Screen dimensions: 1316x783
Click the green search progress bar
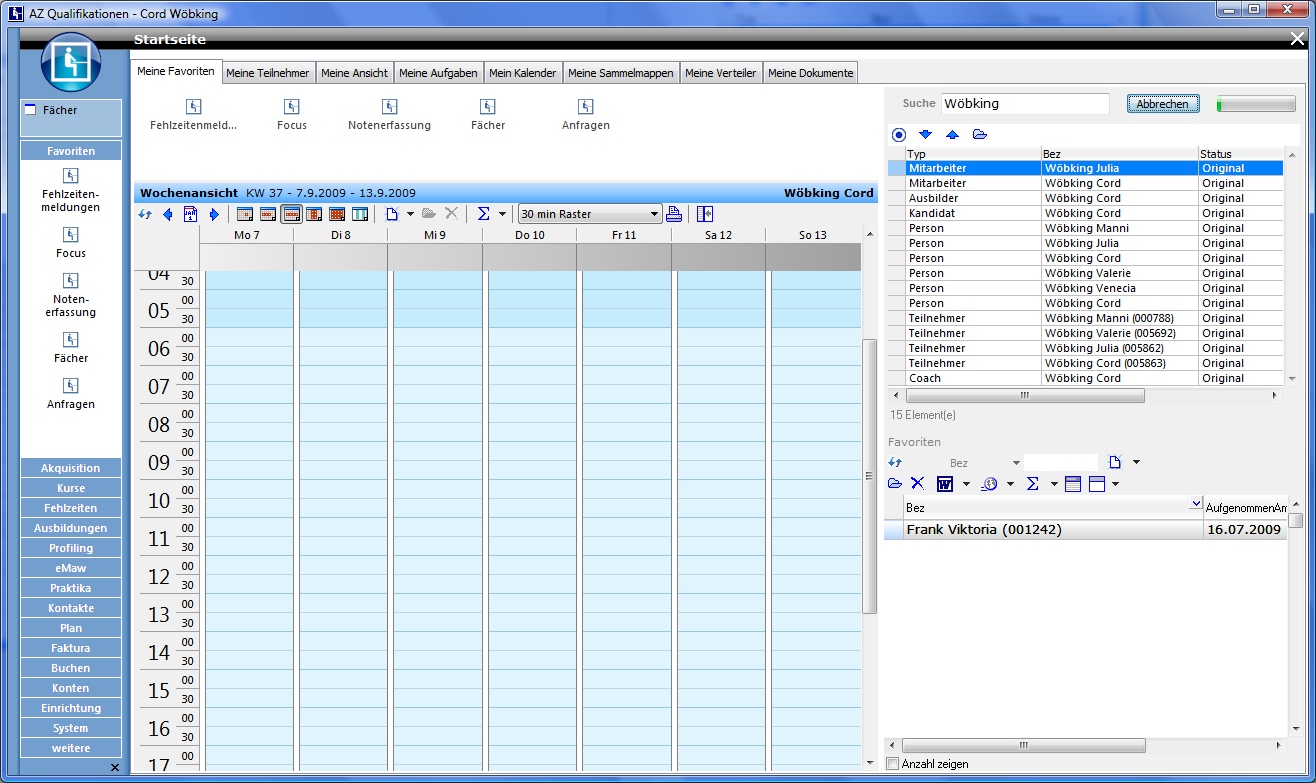tap(1255, 104)
